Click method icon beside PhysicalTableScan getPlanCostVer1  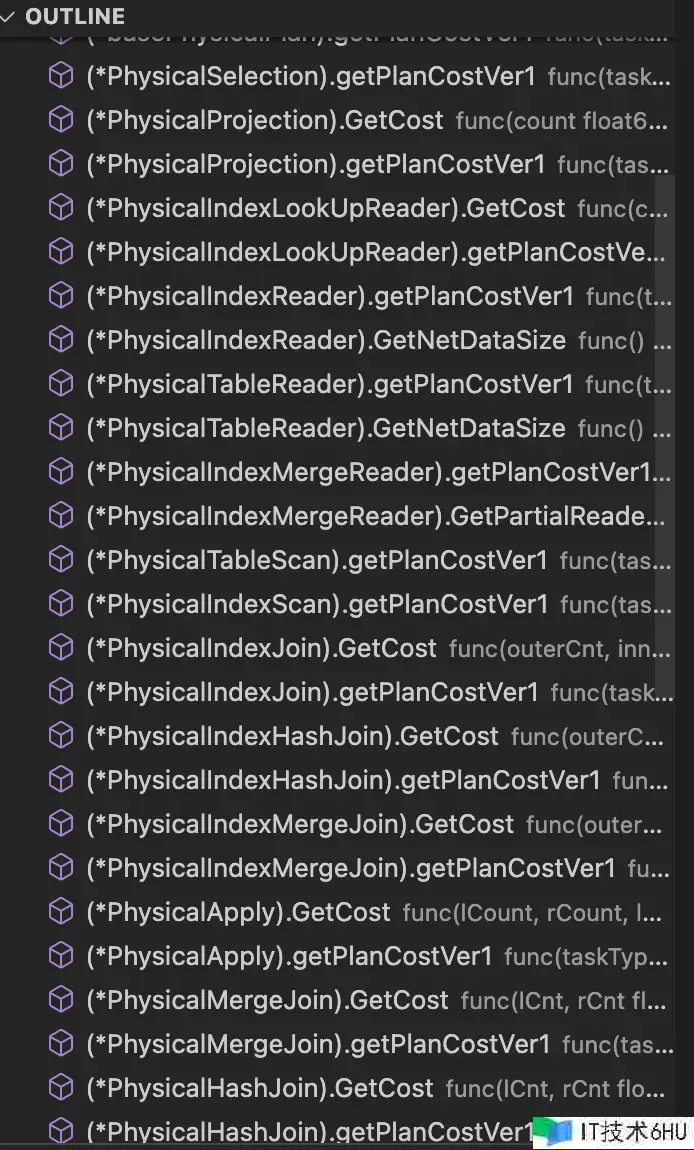pyautogui.click(x=62, y=560)
